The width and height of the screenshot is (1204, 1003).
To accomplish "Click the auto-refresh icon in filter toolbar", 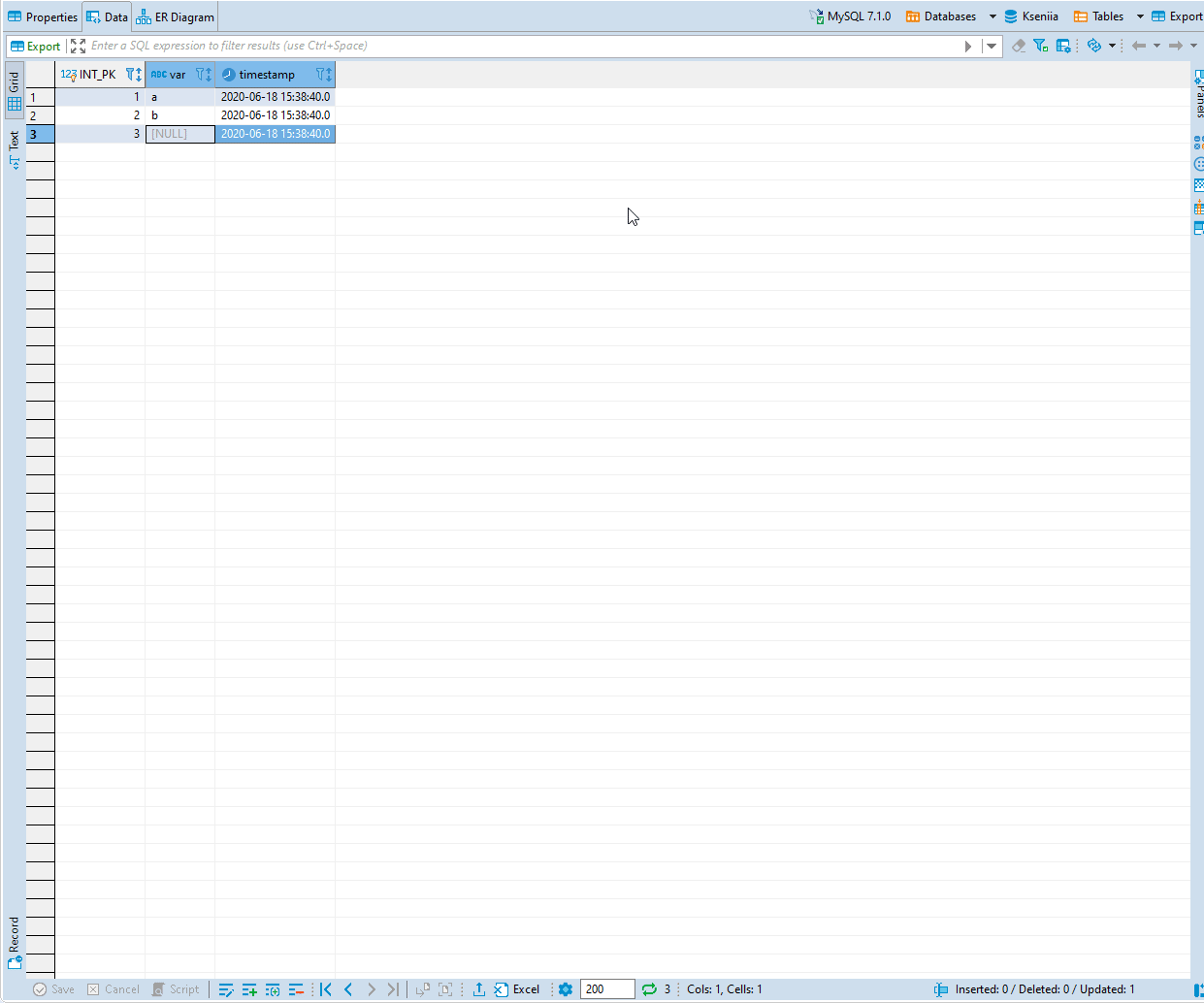I will [1094, 46].
